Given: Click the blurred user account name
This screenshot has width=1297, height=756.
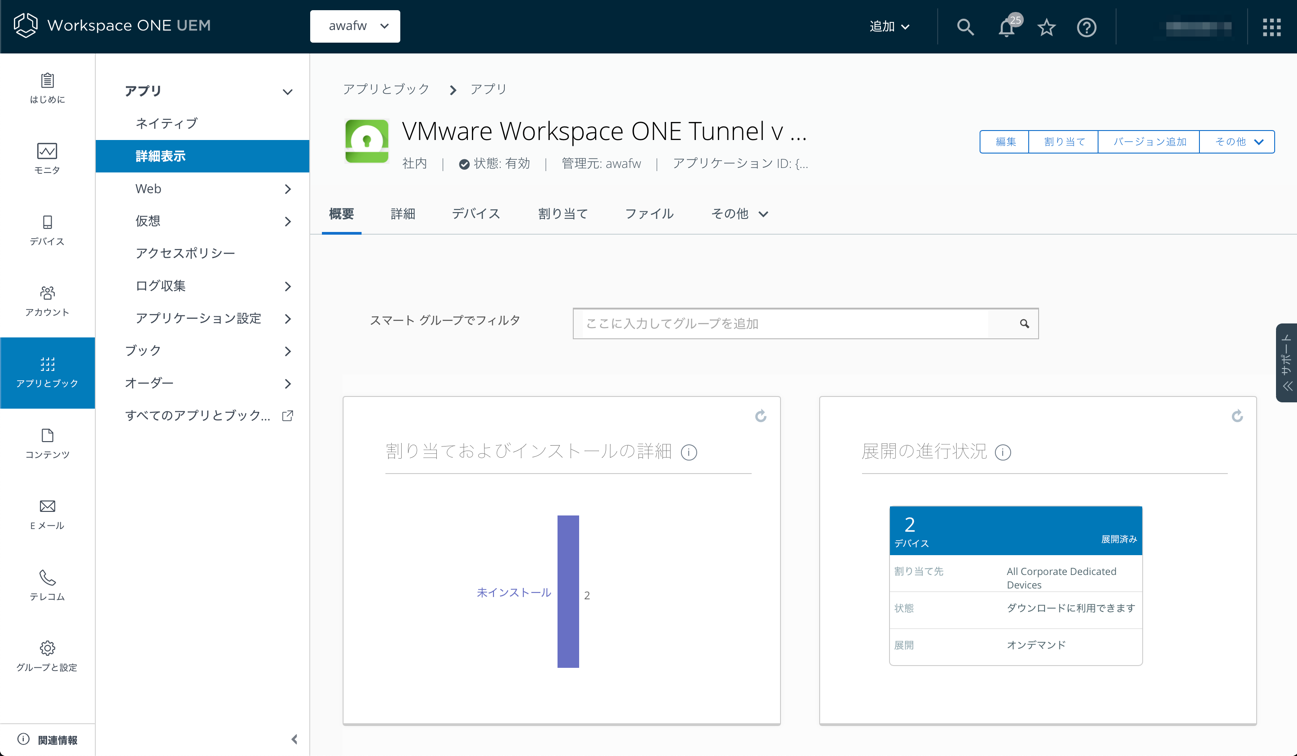Looking at the screenshot, I should pos(1198,27).
